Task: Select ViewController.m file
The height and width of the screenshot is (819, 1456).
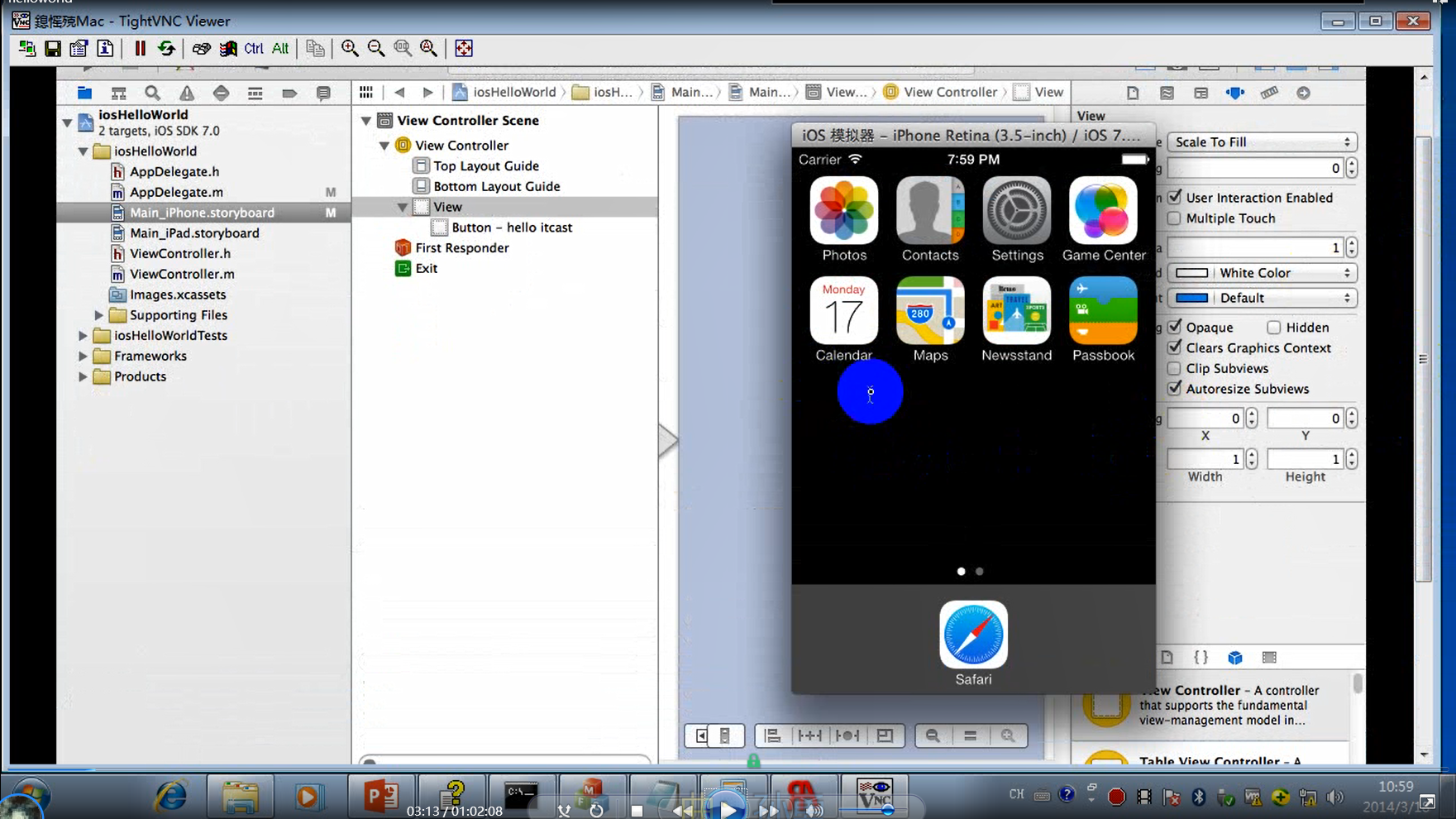Action: click(x=182, y=274)
